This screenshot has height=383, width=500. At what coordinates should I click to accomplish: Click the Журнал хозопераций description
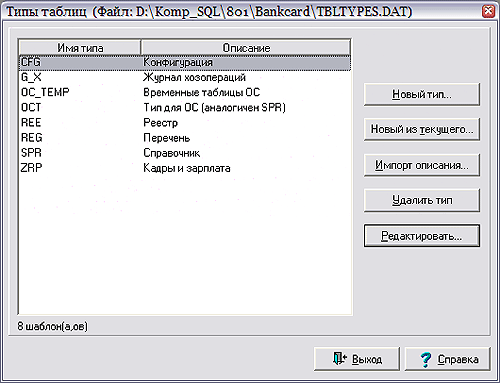click(194, 77)
